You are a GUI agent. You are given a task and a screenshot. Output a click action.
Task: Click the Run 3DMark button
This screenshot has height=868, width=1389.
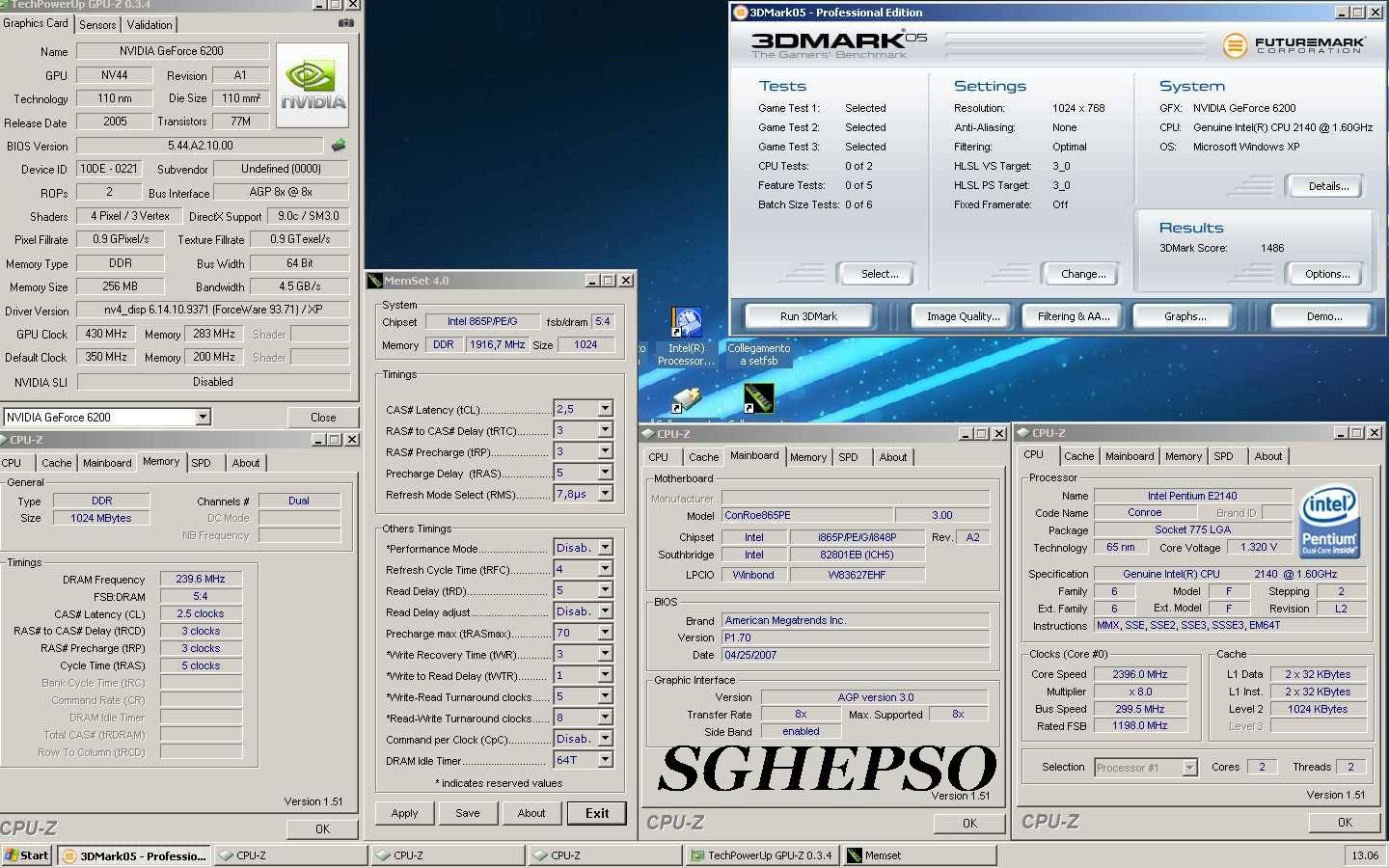[x=808, y=316]
